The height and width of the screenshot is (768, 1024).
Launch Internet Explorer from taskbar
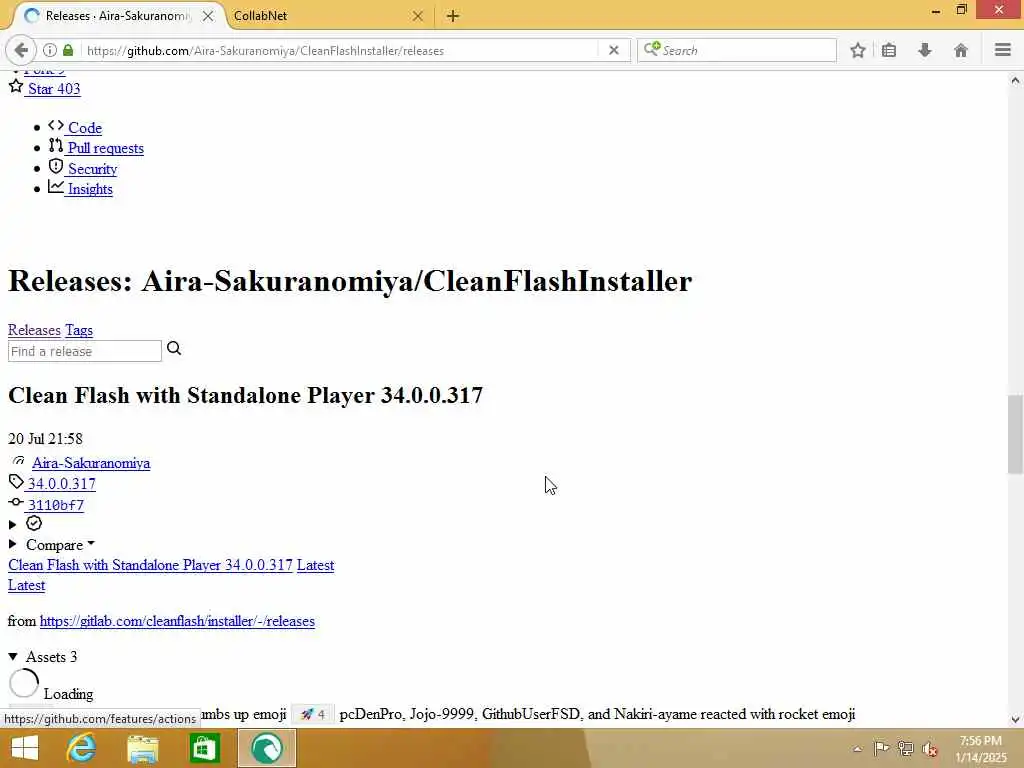[x=82, y=748]
